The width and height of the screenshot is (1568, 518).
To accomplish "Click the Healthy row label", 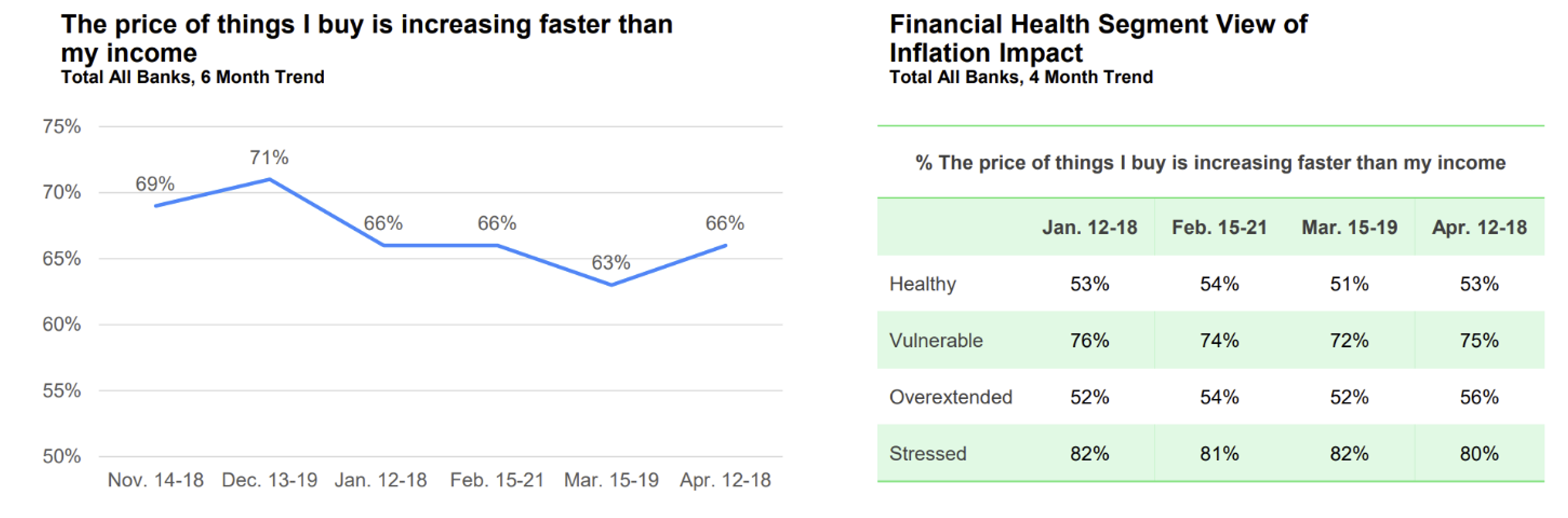I will (x=922, y=284).
